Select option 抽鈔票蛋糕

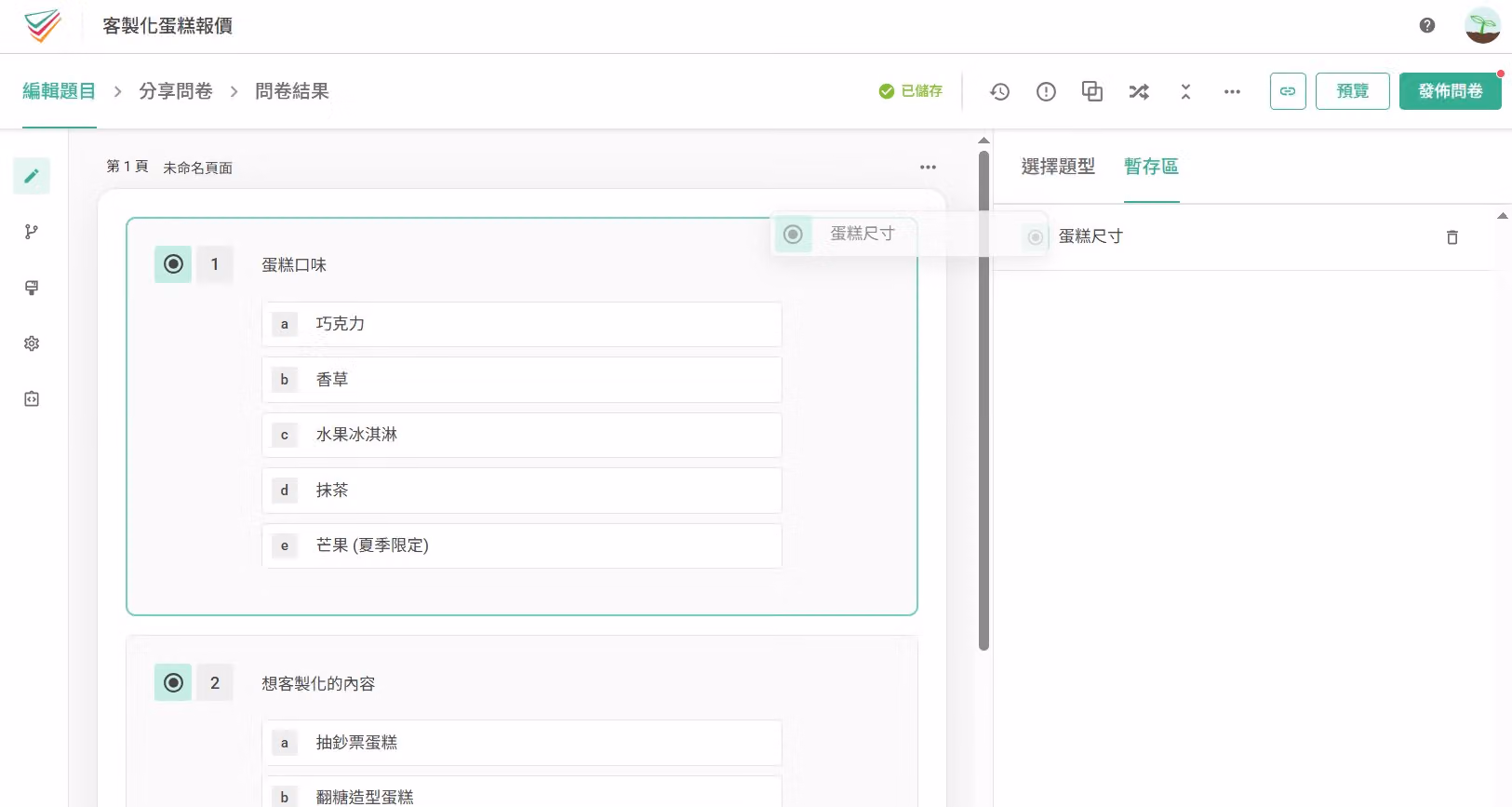[x=522, y=743]
